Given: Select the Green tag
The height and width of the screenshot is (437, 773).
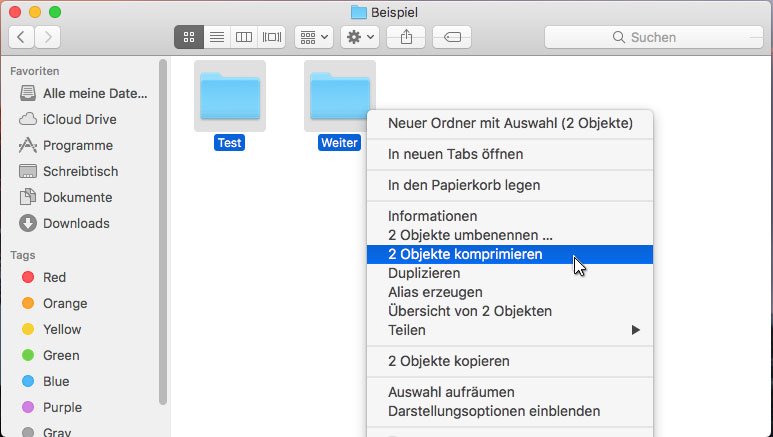Looking at the screenshot, I should click(x=50, y=355).
